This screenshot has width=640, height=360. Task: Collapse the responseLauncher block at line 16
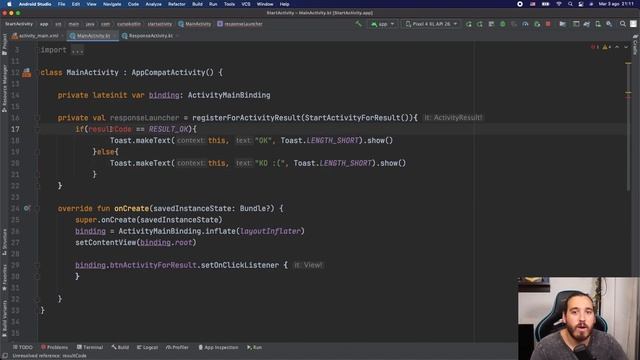[37, 118]
